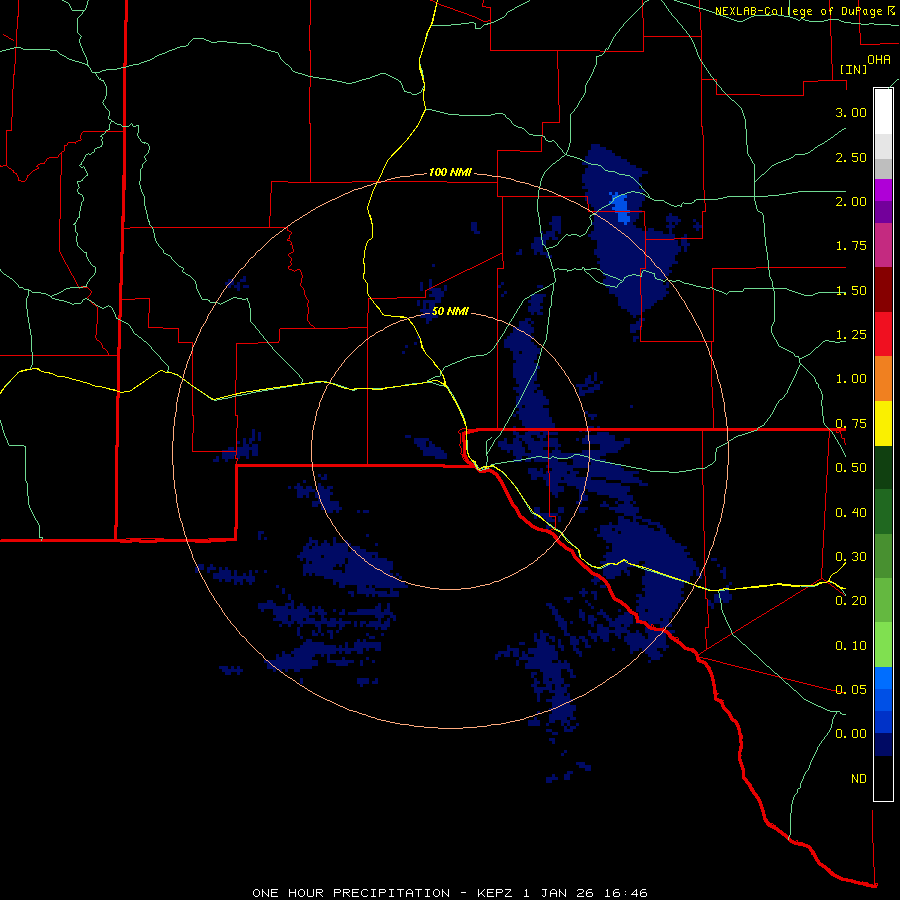The image size is (900, 900).
Task: Click the 3.00 legend value
Action: pyautogui.click(x=851, y=112)
